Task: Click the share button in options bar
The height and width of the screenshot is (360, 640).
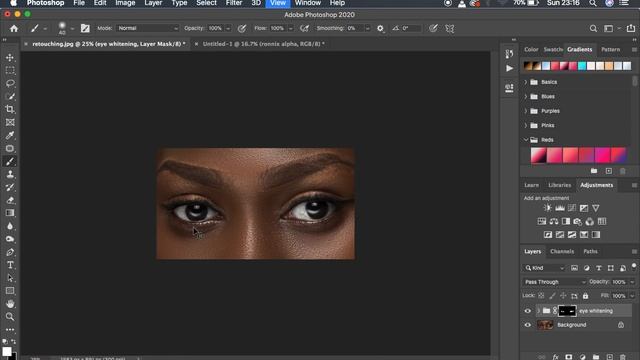Action: coord(631,28)
